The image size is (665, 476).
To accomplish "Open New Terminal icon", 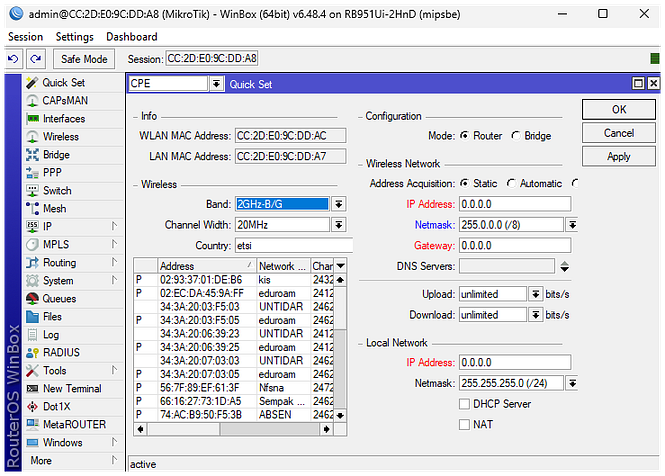I will pyautogui.click(x=32, y=389).
